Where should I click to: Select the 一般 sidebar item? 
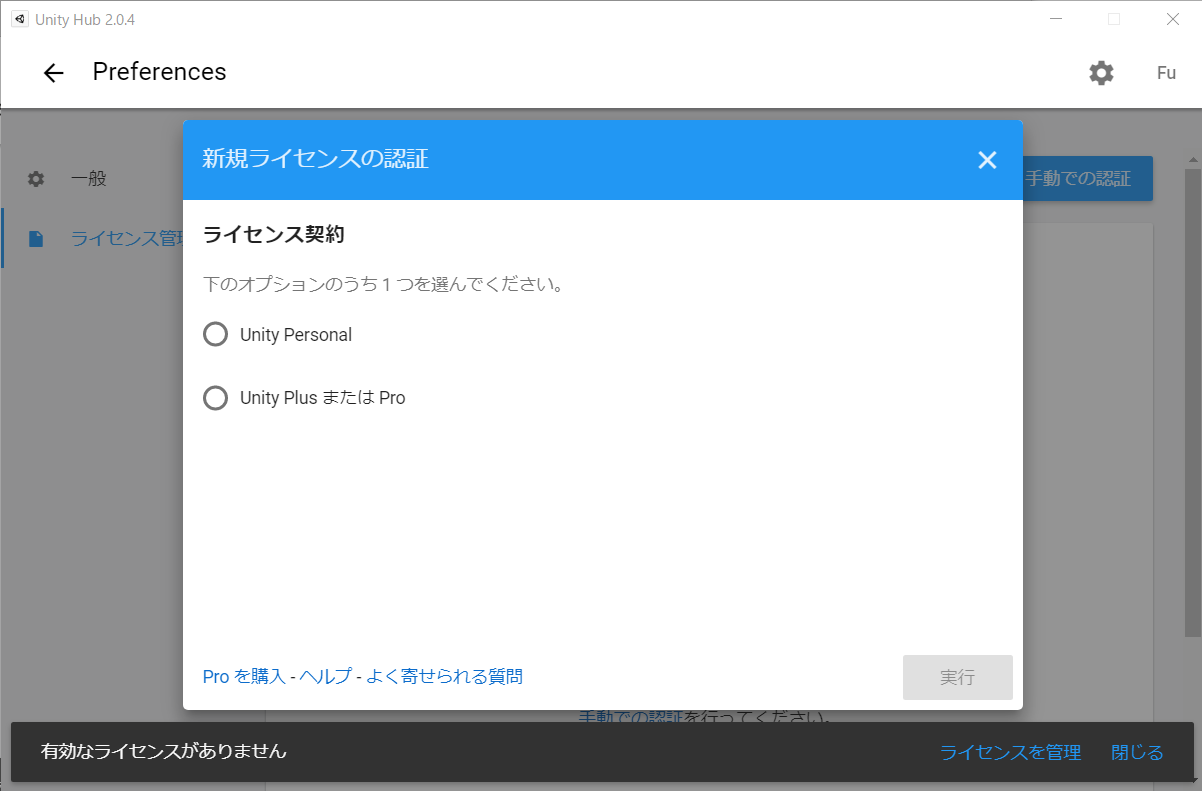[x=92, y=179]
